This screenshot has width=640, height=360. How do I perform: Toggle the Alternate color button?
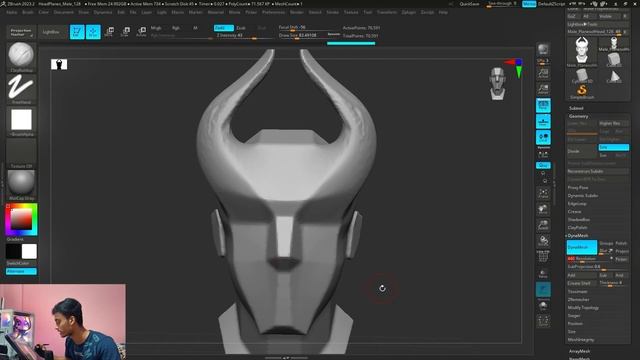coord(21,271)
